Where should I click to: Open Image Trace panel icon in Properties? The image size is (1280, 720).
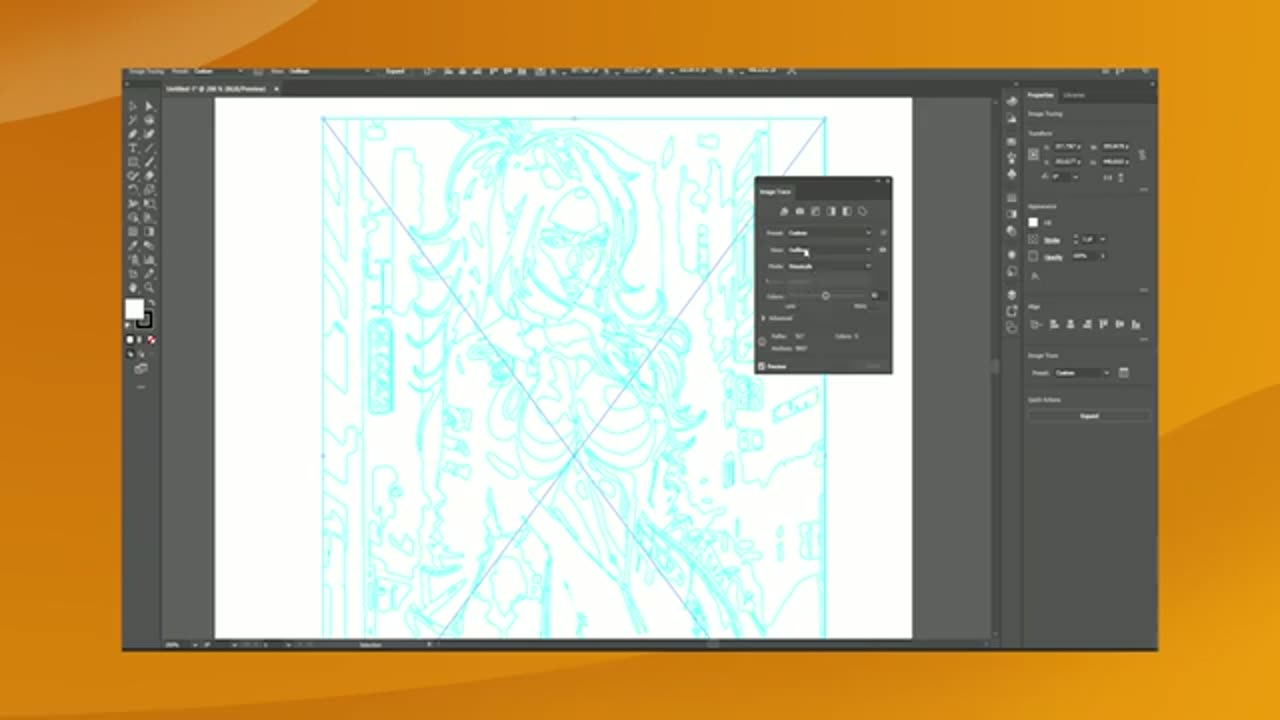point(1124,373)
